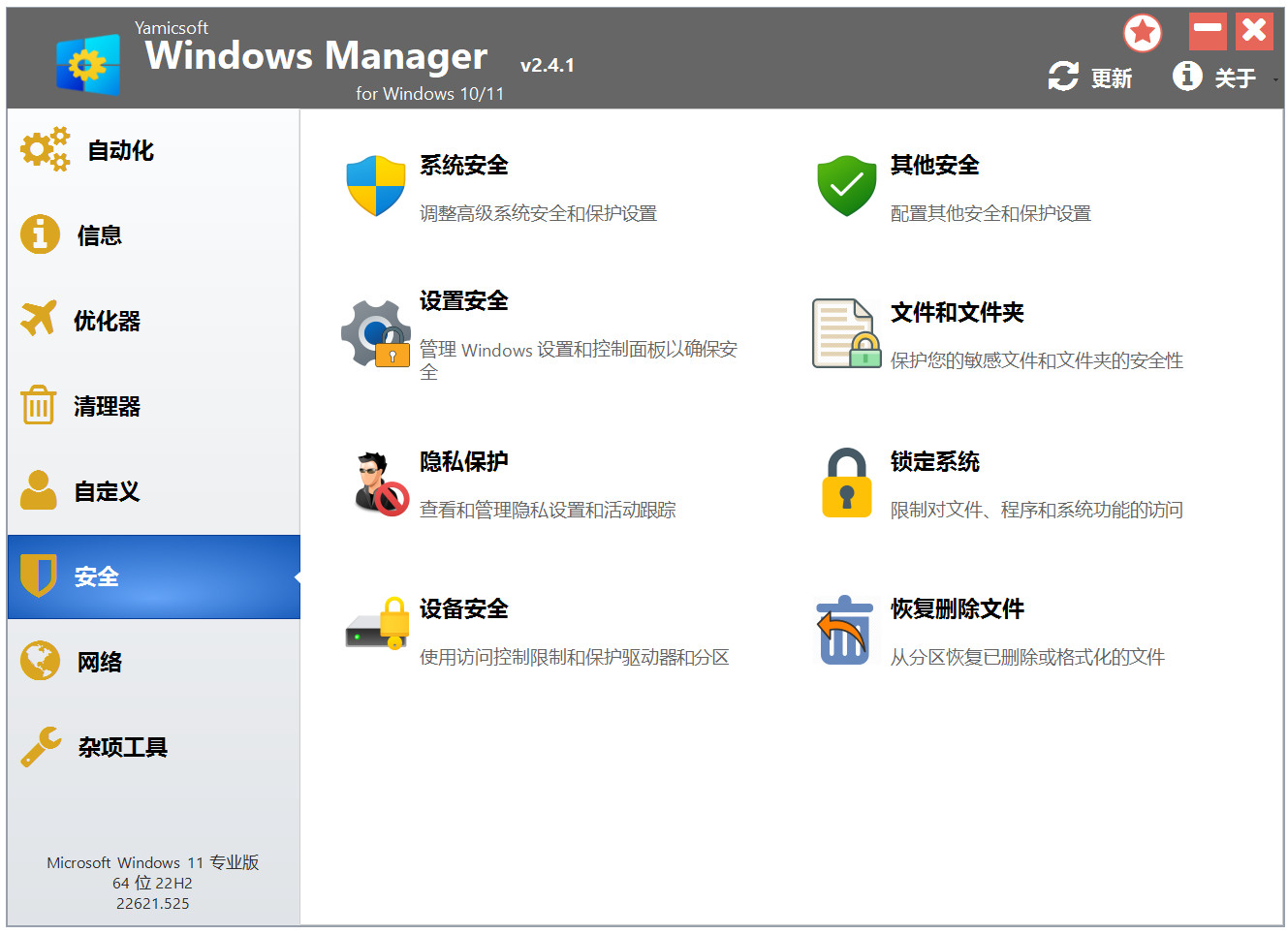This screenshot has height=934, width=1288.
Task: Click the Microsoft Windows 11 专业版 text
Action: coord(153,862)
